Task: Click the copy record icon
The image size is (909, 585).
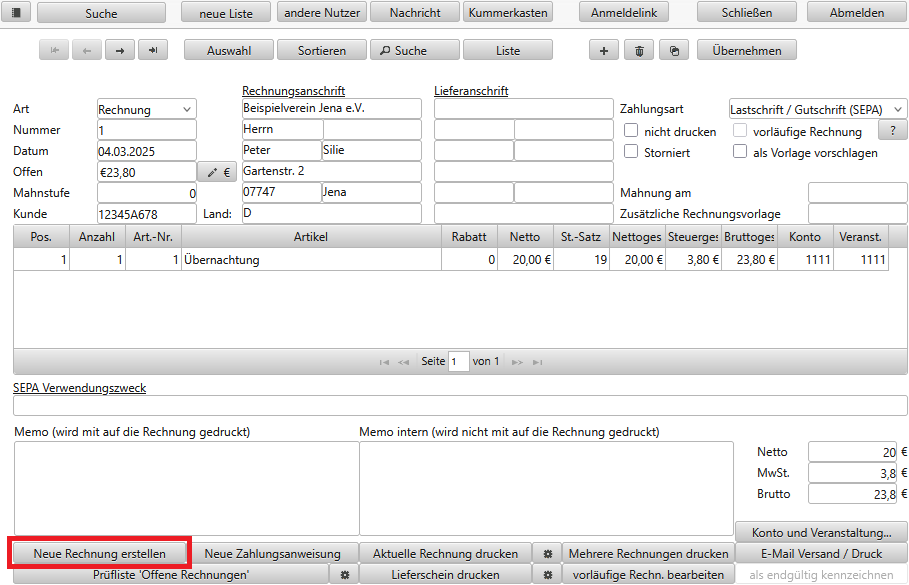Action: click(x=674, y=51)
